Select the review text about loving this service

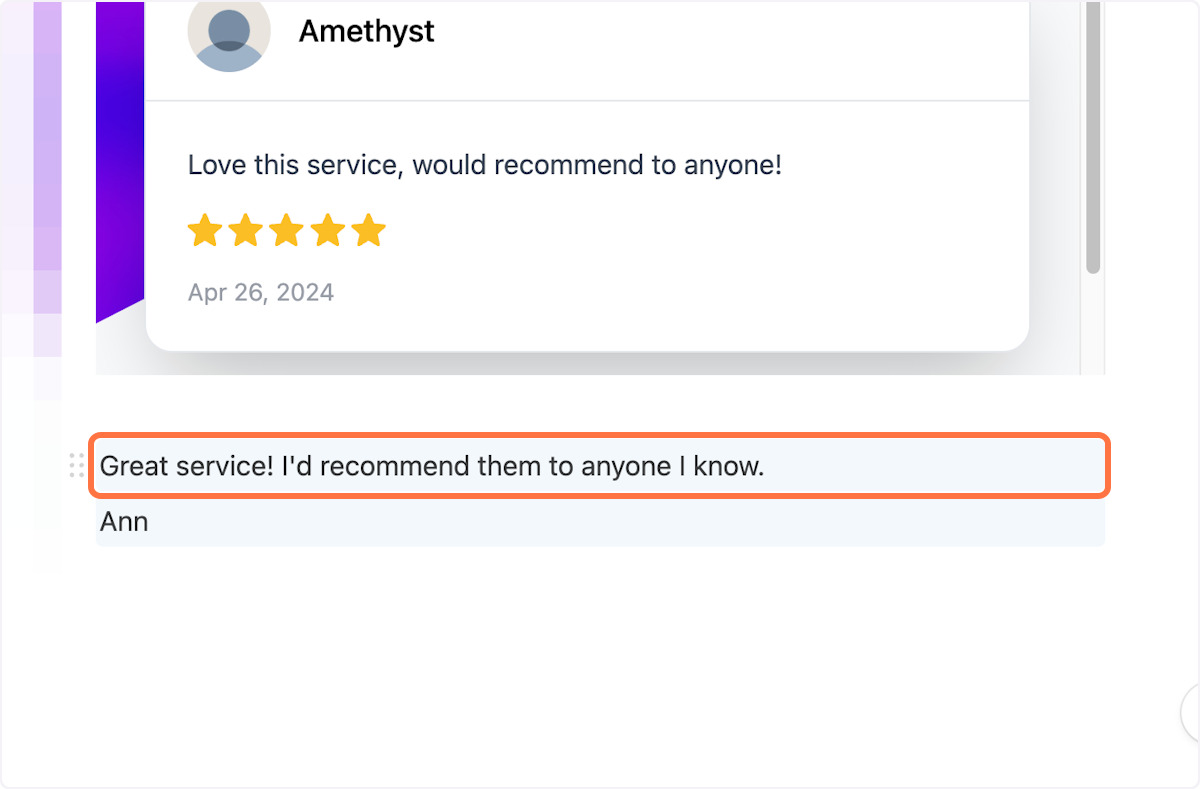[x=484, y=164]
